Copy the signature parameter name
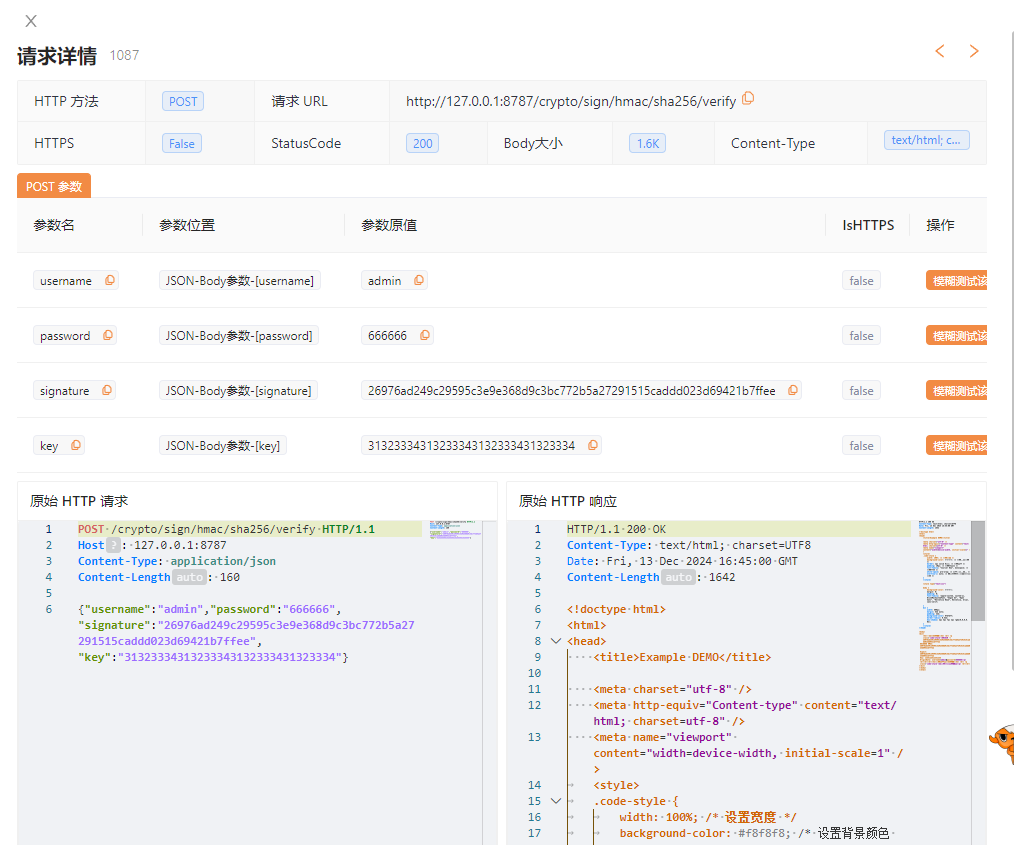The image size is (1014, 845). [106, 391]
